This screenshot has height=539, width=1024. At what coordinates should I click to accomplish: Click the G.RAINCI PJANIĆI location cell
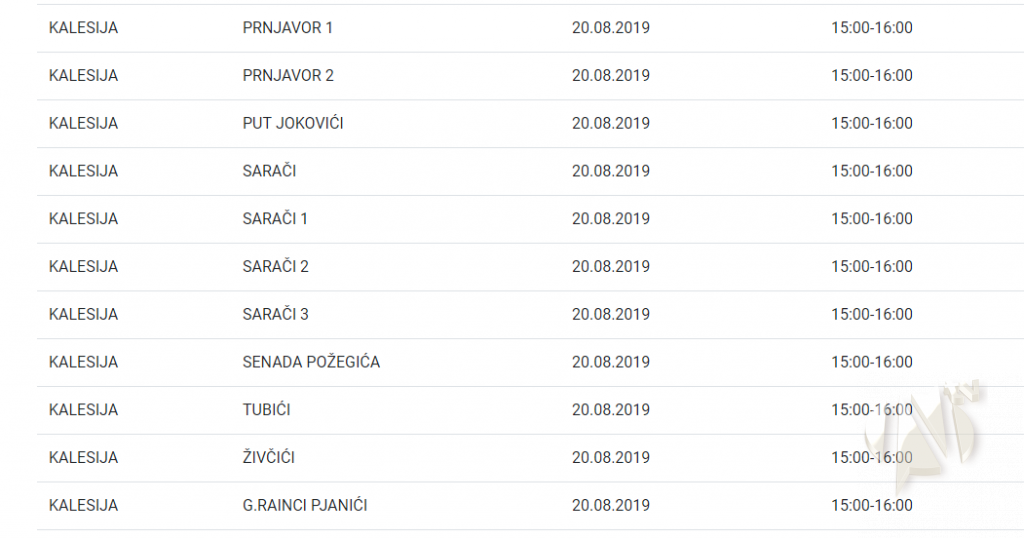[305, 506]
